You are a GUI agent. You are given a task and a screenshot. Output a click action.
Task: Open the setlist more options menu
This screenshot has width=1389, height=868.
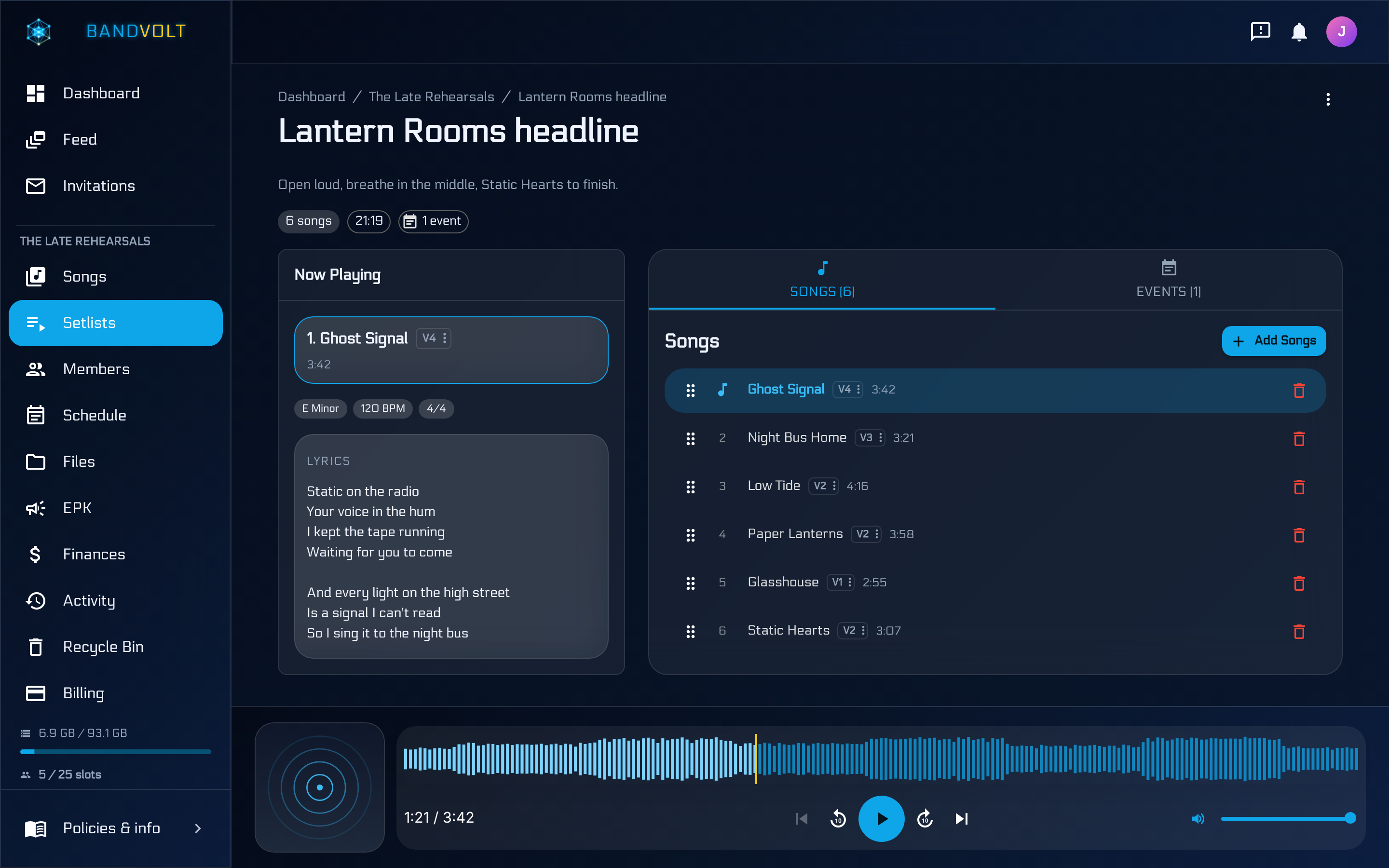(x=1328, y=99)
